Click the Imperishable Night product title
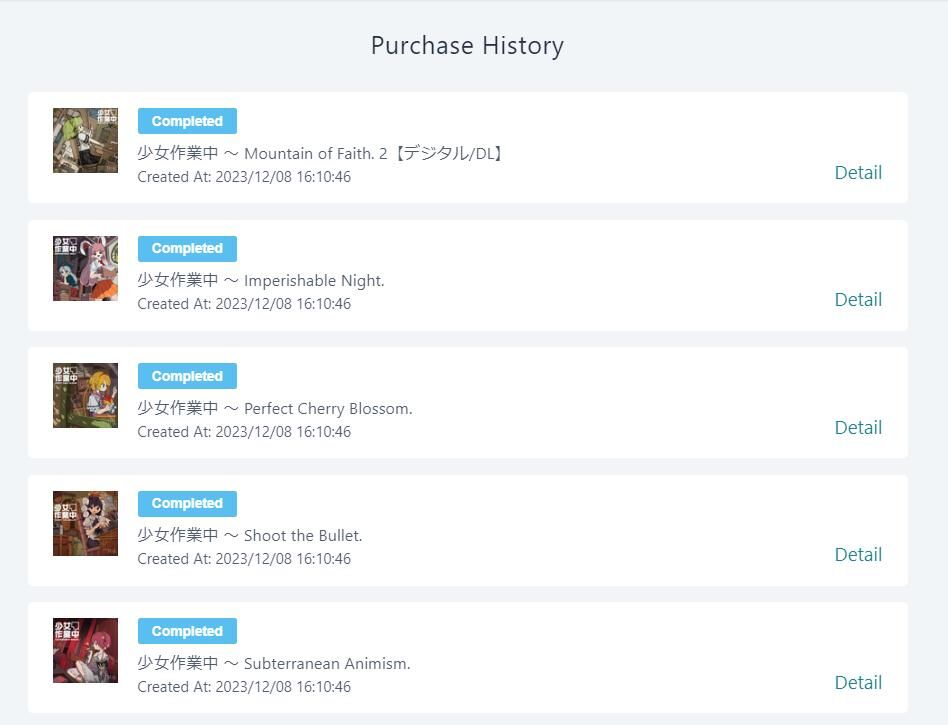 coord(261,280)
